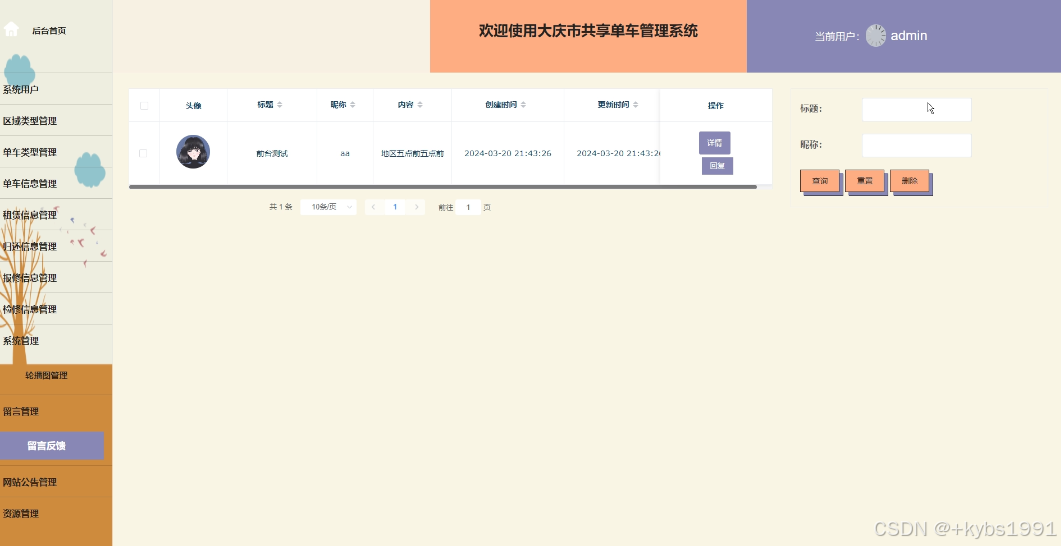Click the 前台测试 title cell
The image size is (1061, 546).
pyautogui.click(x=272, y=154)
